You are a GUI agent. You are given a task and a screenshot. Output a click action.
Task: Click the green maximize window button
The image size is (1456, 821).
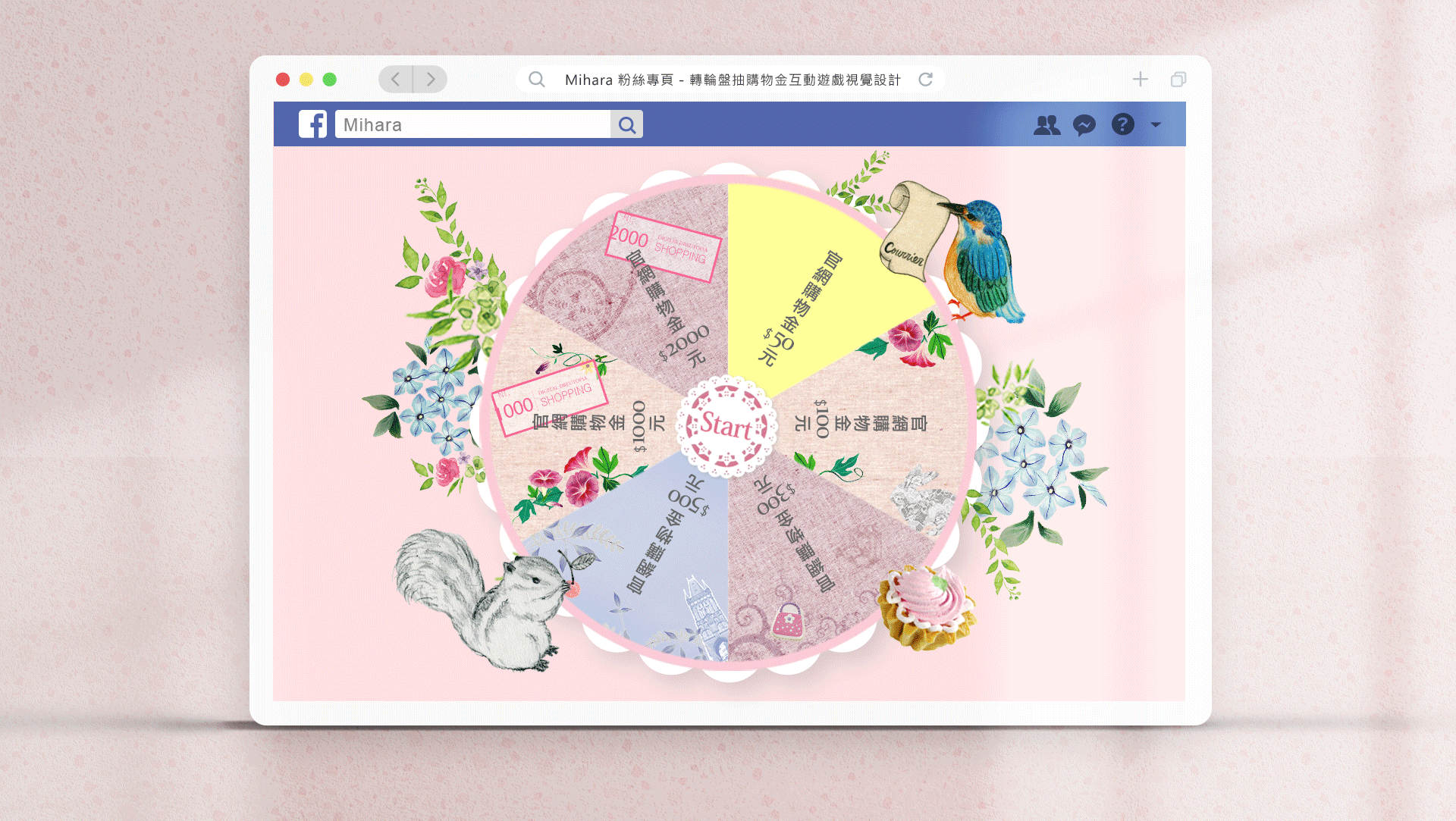pyautogui.click(x=330, y=80)
